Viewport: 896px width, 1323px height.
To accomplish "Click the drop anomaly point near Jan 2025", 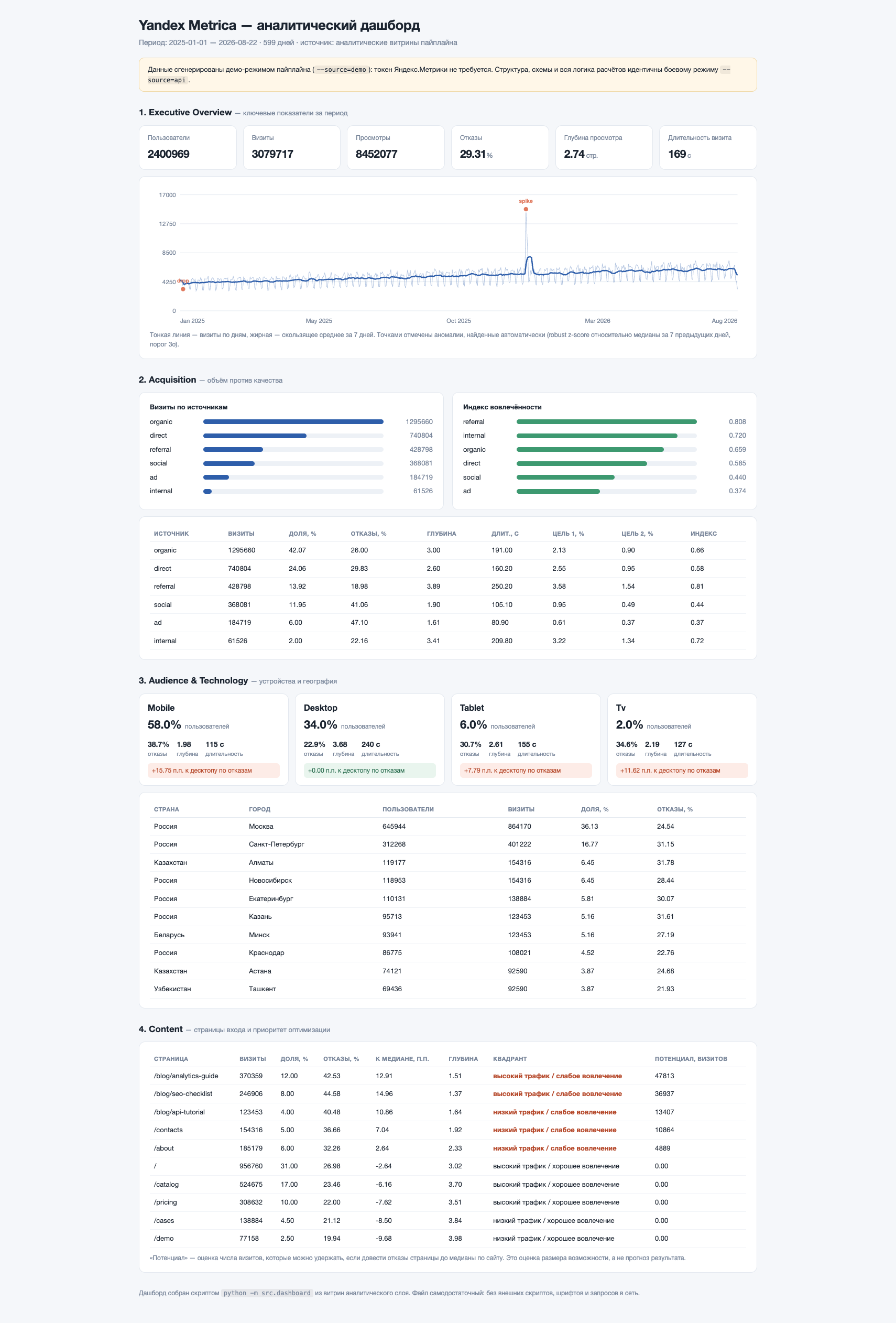I will pyautogui.click(x=183, y=289).
